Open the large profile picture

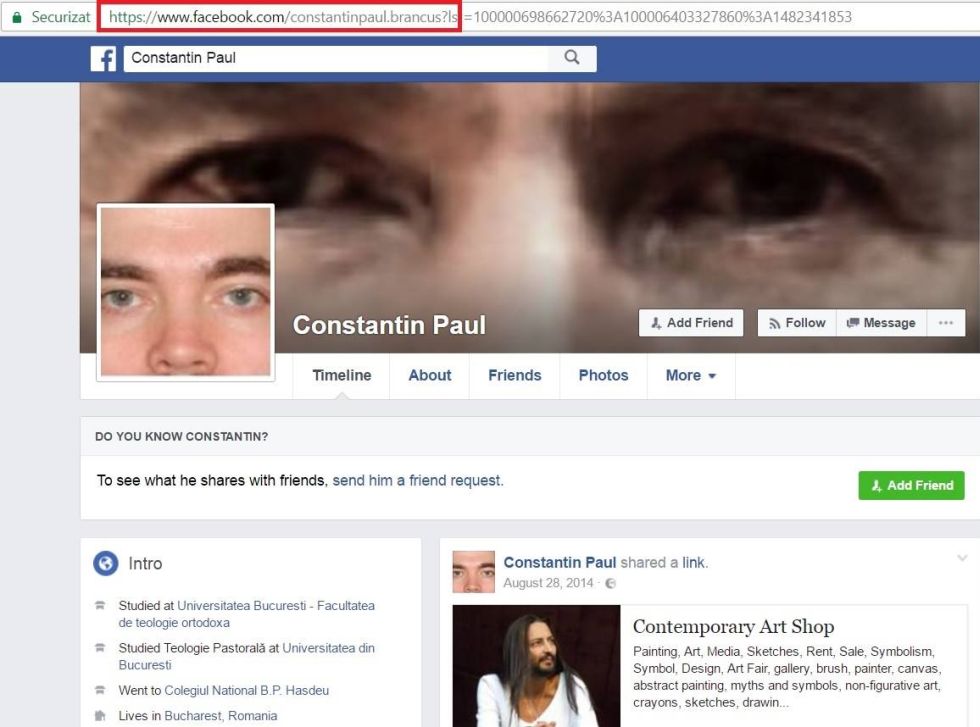pos(186,292)
